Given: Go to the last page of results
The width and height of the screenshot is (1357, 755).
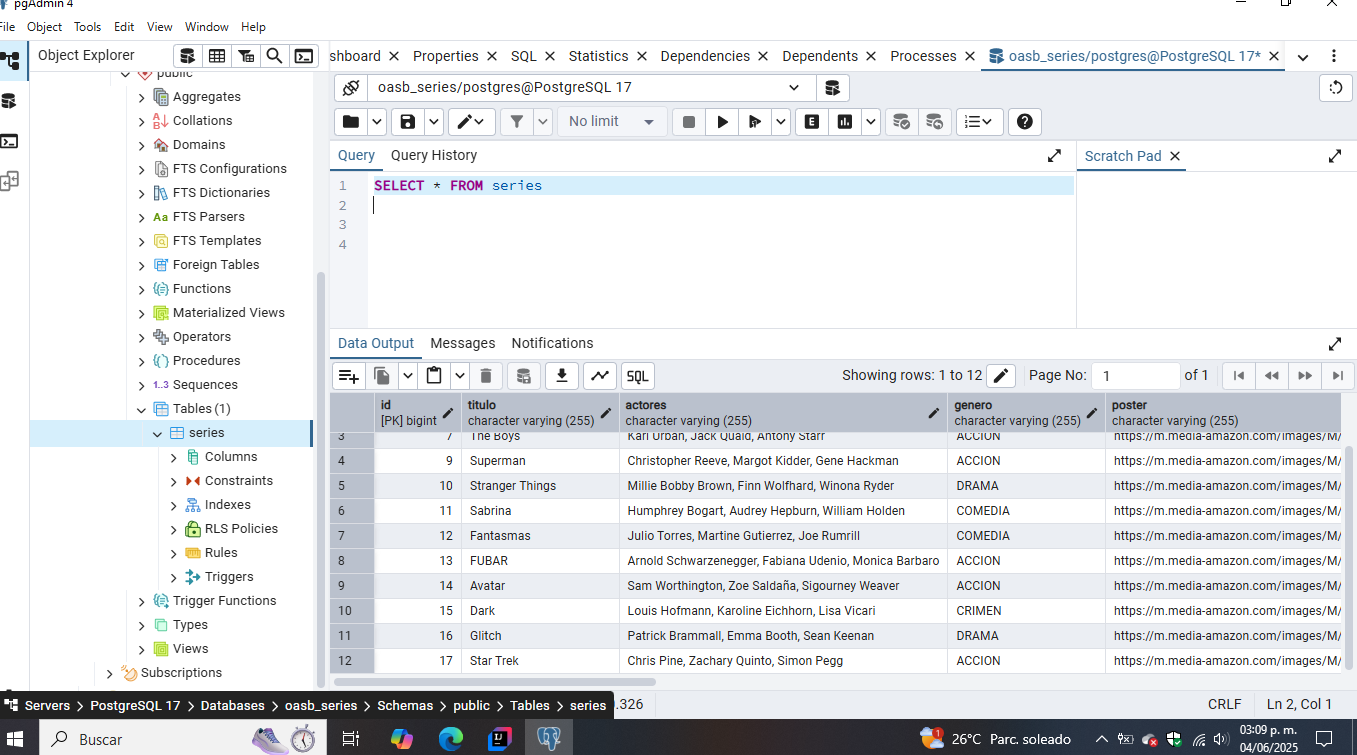Looking at the screenshot, I should (1338, 376).
